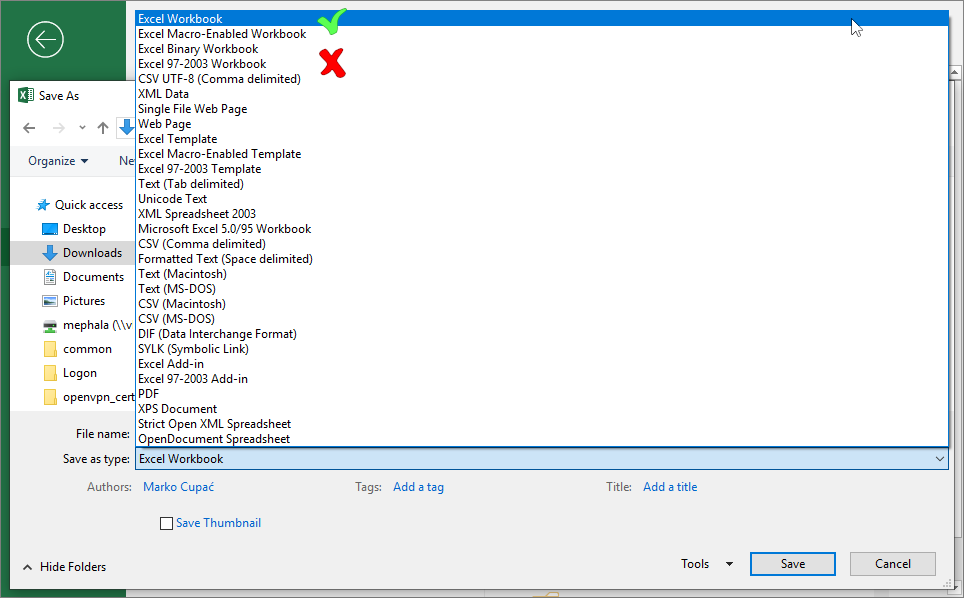Click the Save button

click(792, 564)
